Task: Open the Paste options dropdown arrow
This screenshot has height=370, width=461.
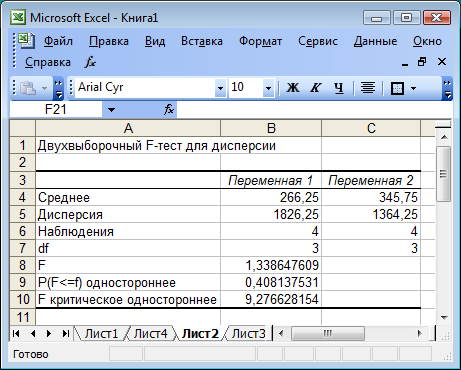Action: click(x=44, y=88)
